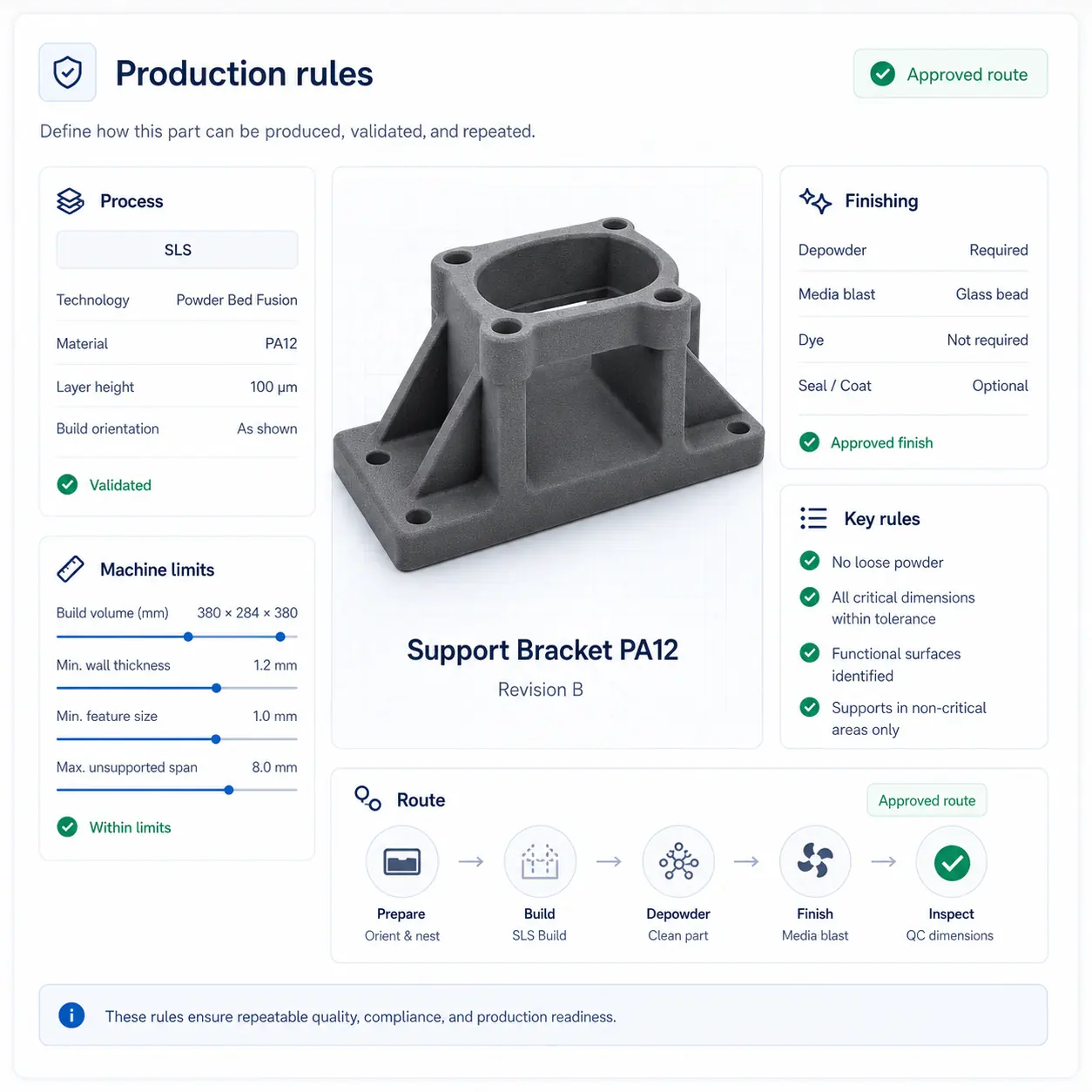
Task: Click the Validated green check icon
Action: pos(67,484)
